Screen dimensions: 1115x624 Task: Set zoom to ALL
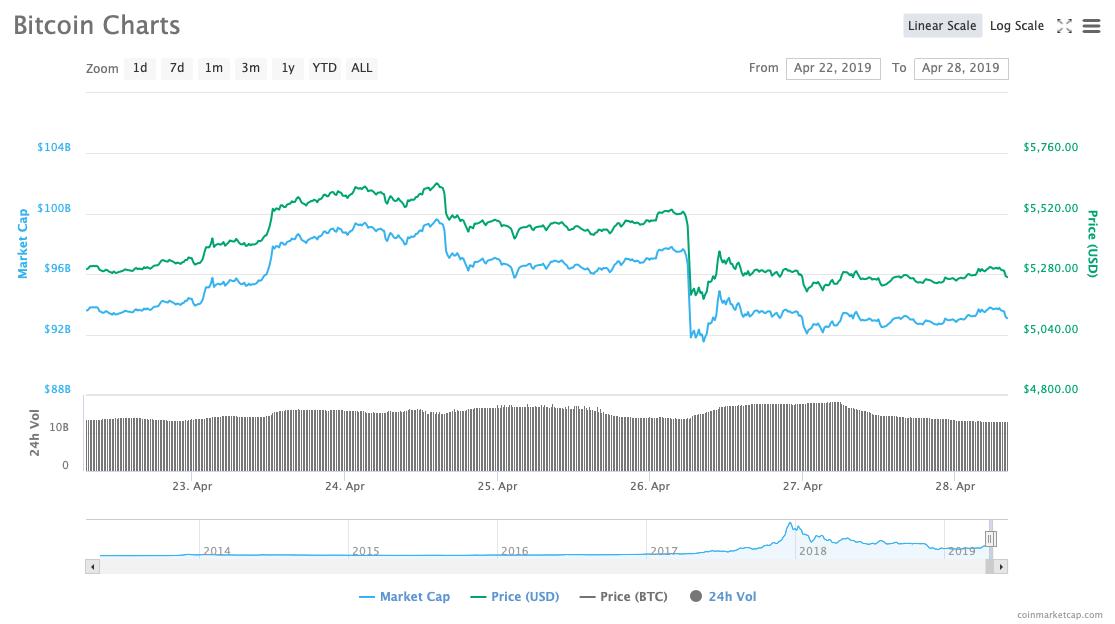(x=361, y=68)
